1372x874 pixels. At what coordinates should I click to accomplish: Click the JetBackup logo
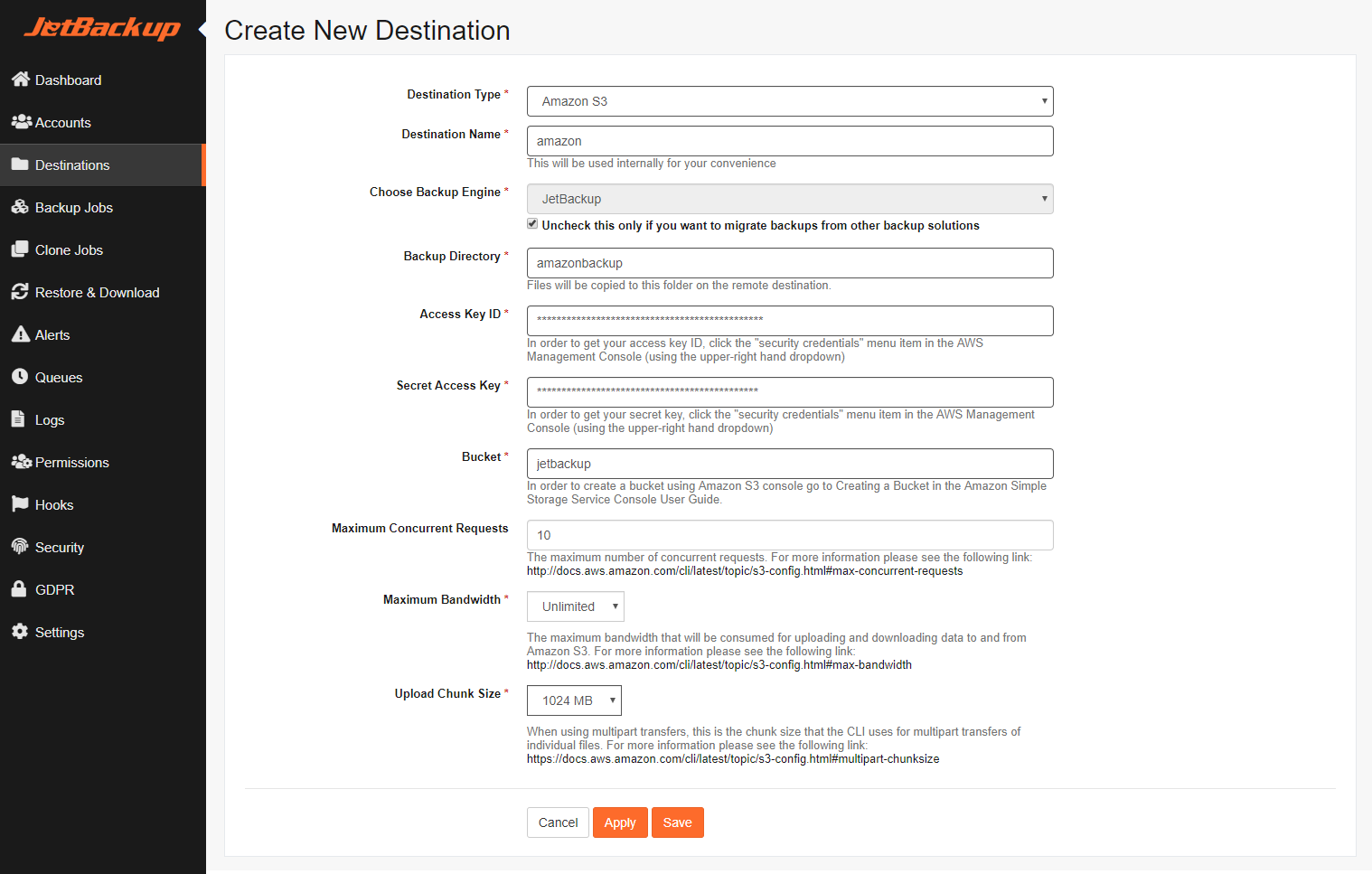click(102, 28)
